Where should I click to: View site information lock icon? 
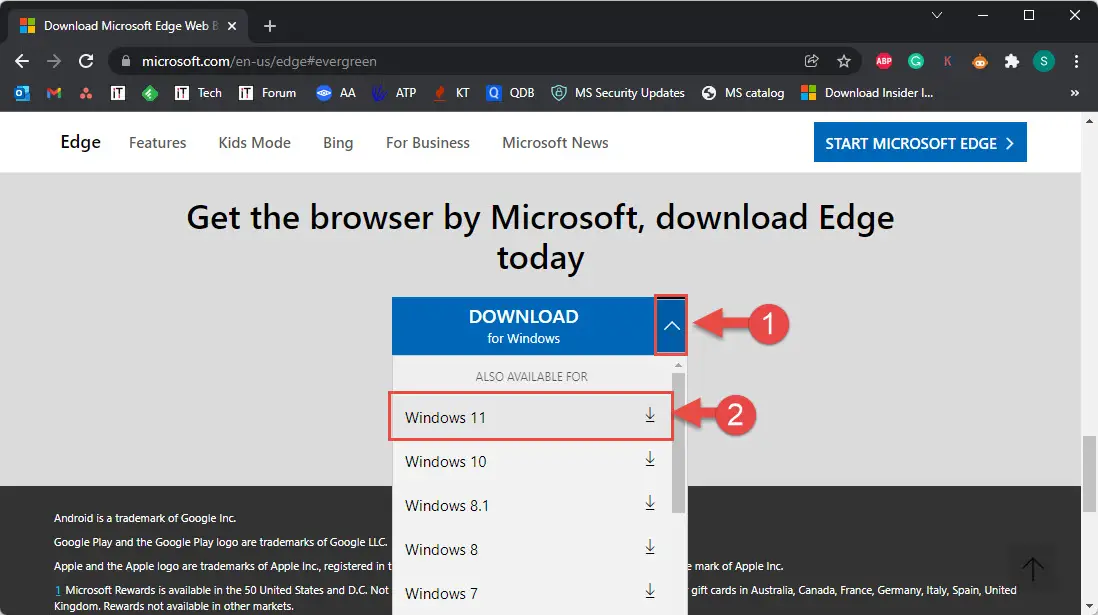126,61
